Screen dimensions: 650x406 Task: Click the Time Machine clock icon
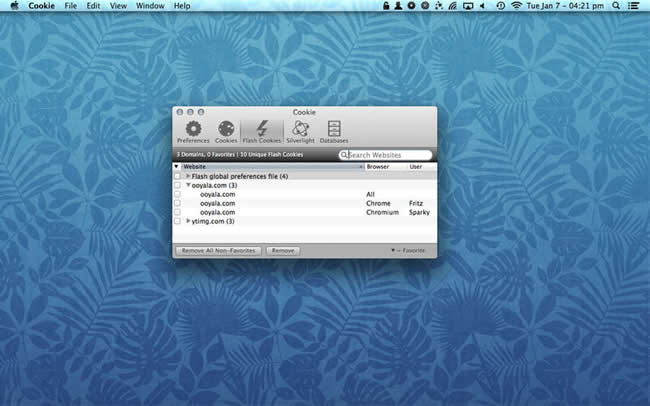(499, 6)
